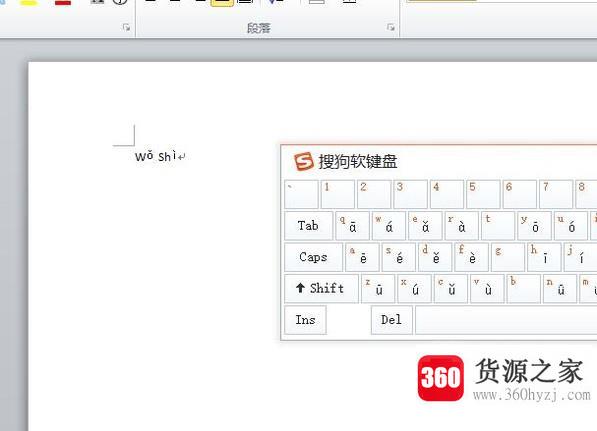Click the 5 key on the soft keyboard
This screenshot has width=597, height=431.
pos(484,194)
